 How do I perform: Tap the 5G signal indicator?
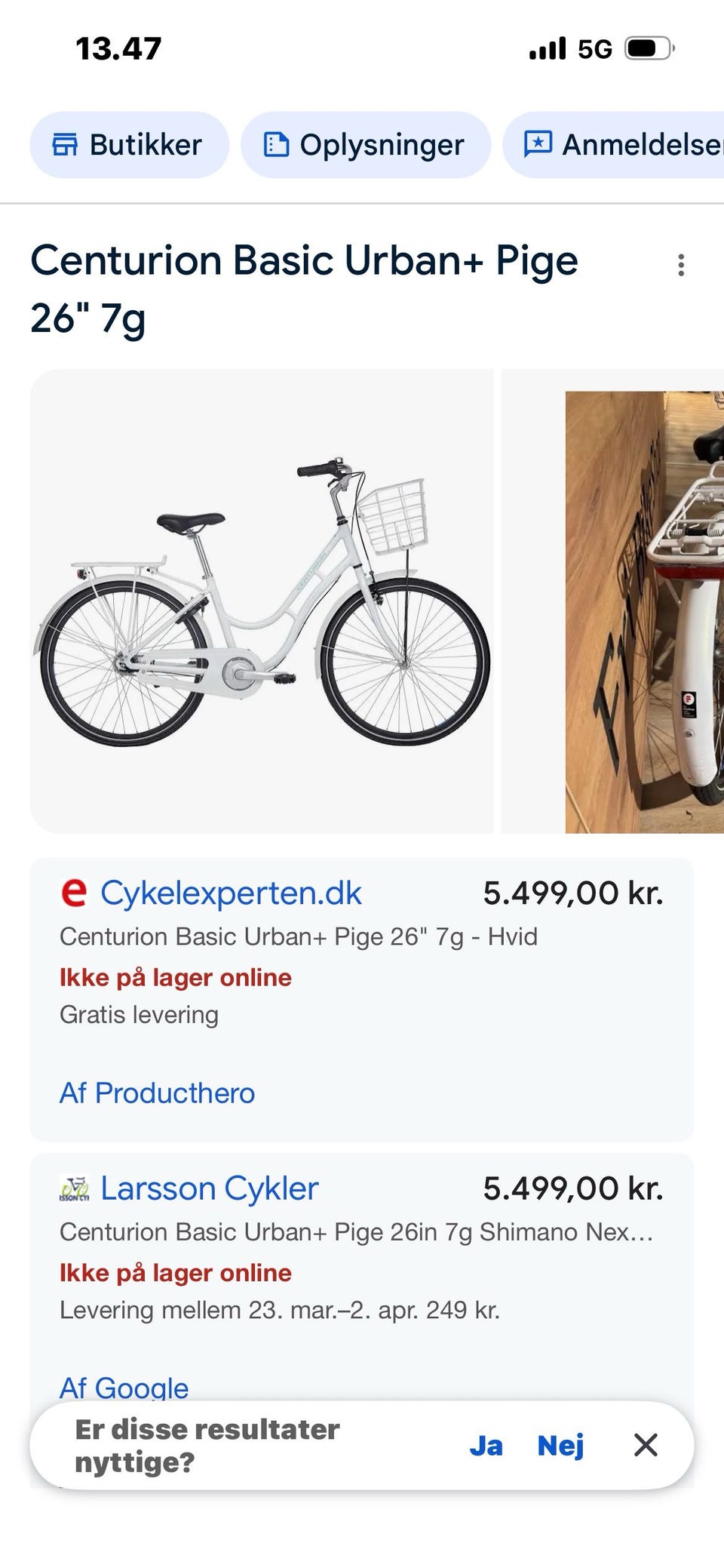pos(594,49)
